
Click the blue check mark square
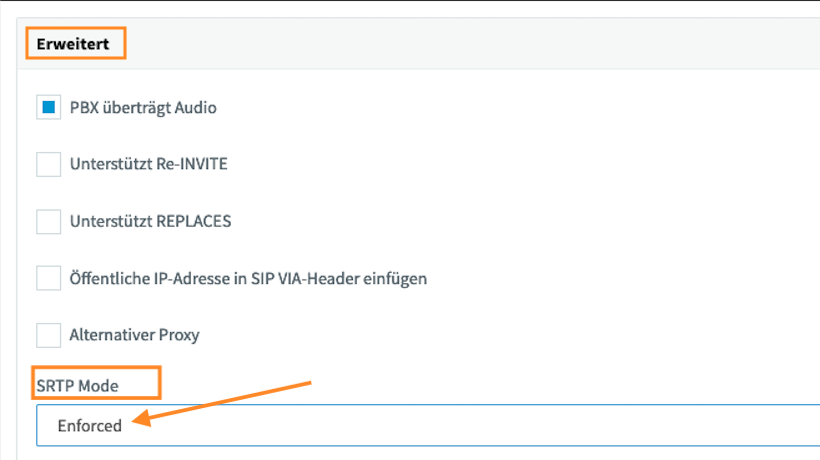pyautogui.click(x=49, y=107)
